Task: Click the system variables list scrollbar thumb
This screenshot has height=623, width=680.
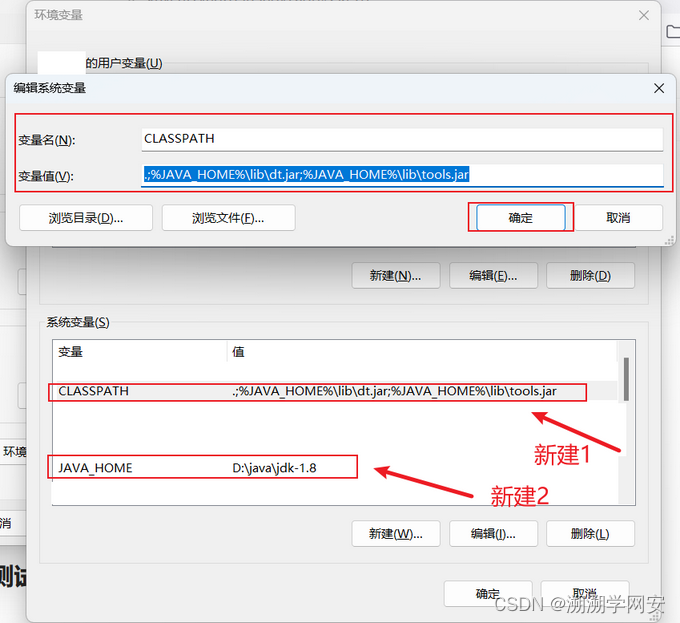Action: [x=626, y=379]
